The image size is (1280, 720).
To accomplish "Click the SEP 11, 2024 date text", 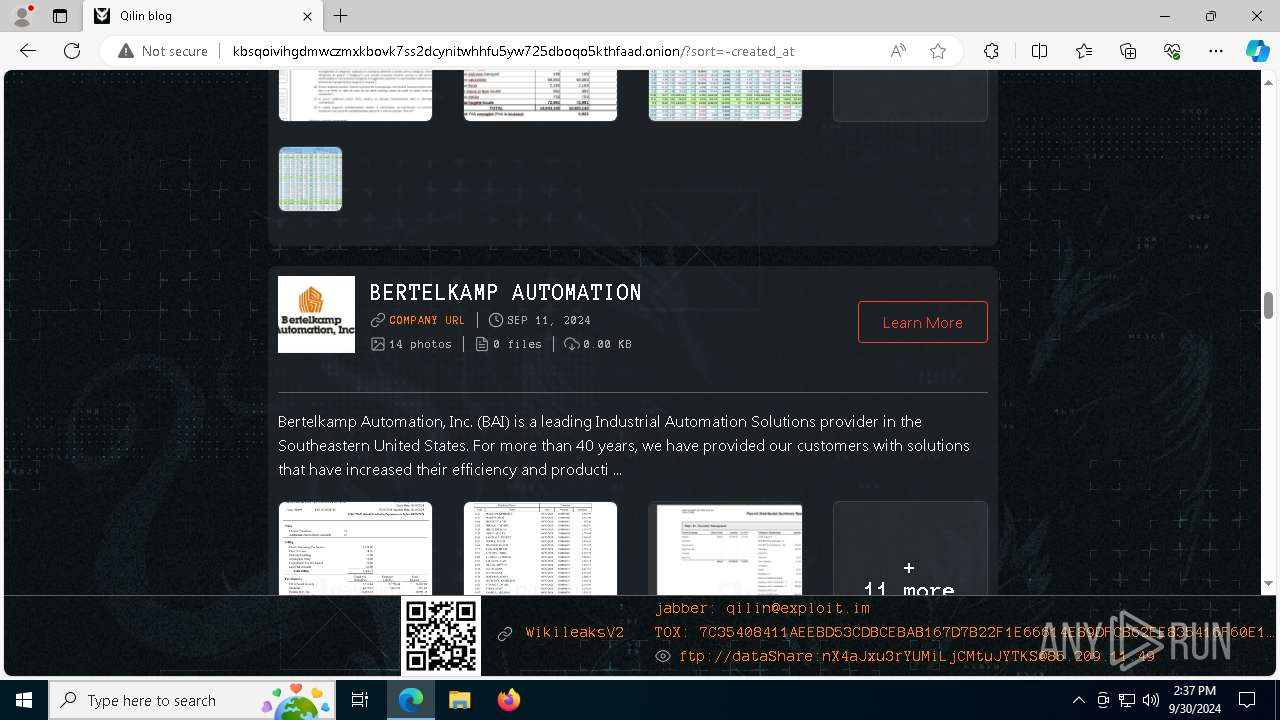I will click(549, 320).
